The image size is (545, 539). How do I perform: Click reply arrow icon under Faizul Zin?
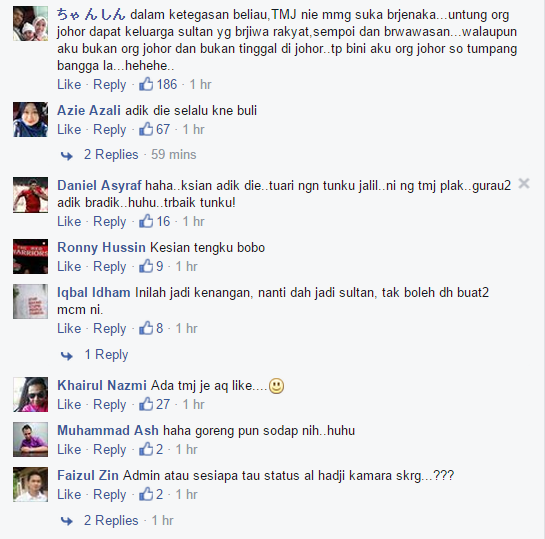pos(67,521)
